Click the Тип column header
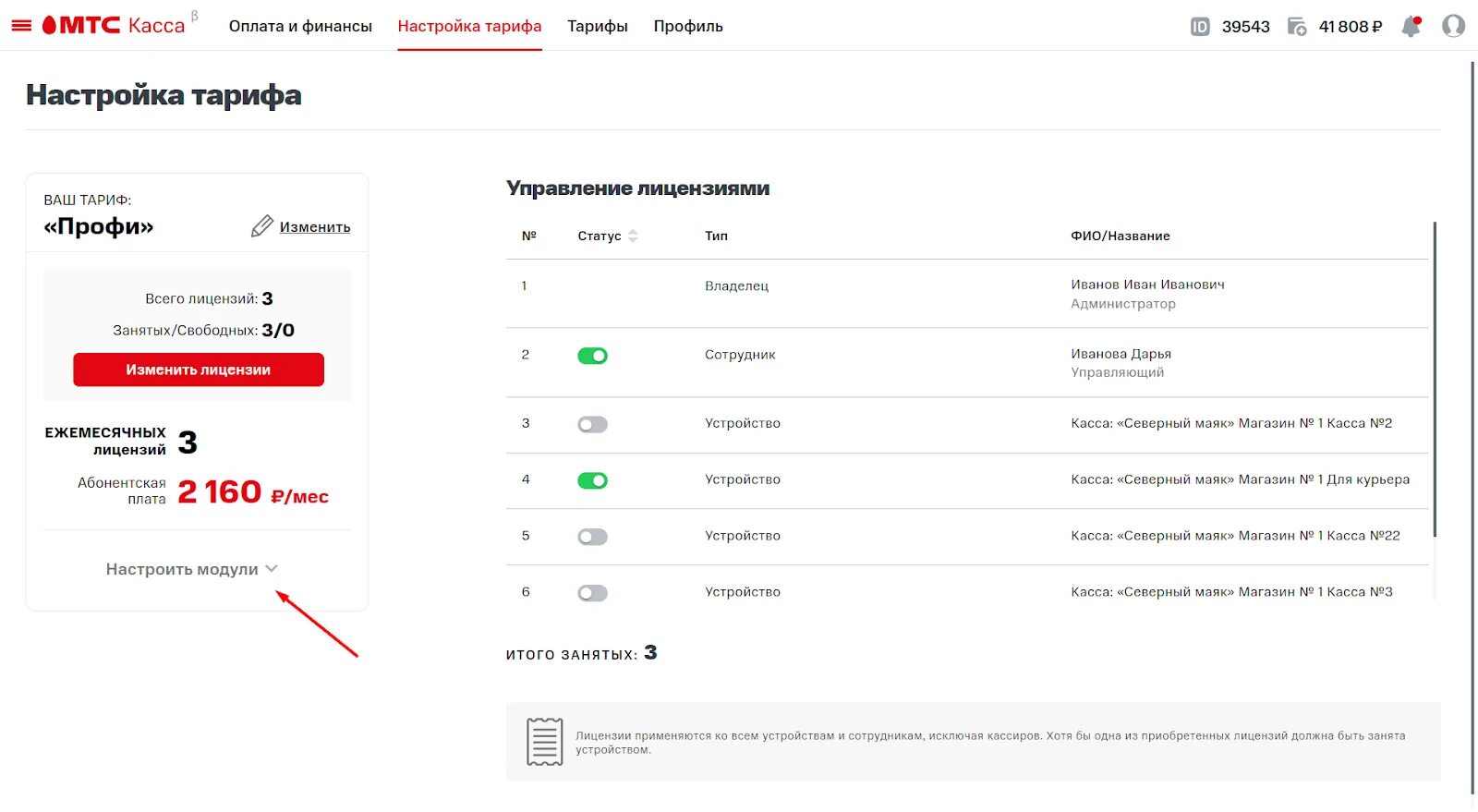 coord(717,236)
